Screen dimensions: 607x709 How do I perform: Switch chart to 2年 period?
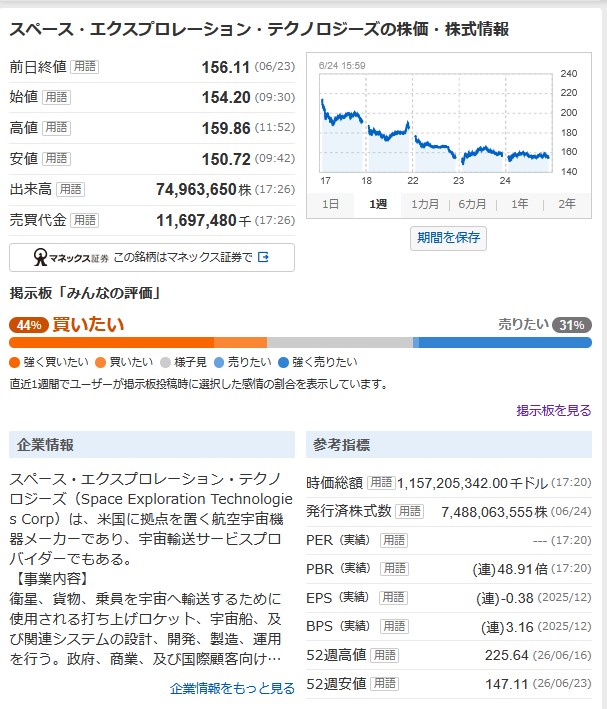tap(566, 204)
